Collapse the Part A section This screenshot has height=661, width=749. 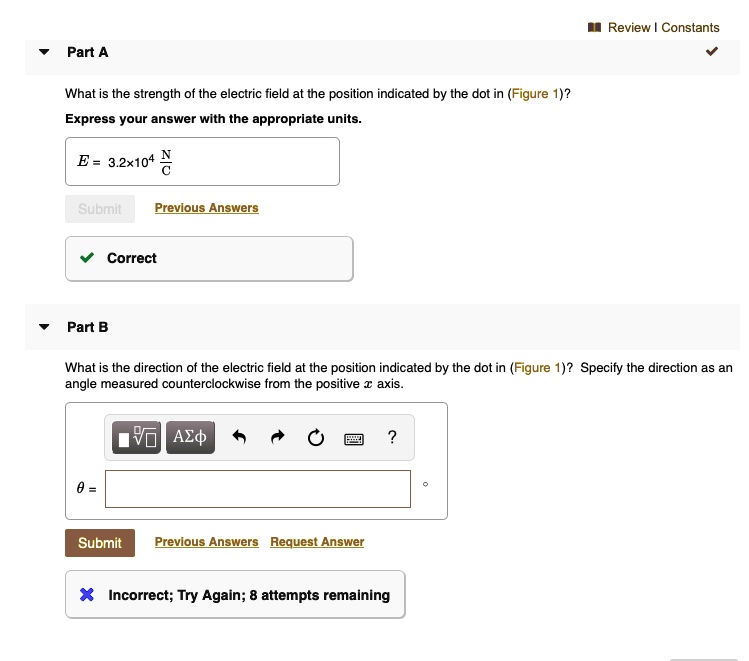(x=44, y=52)
